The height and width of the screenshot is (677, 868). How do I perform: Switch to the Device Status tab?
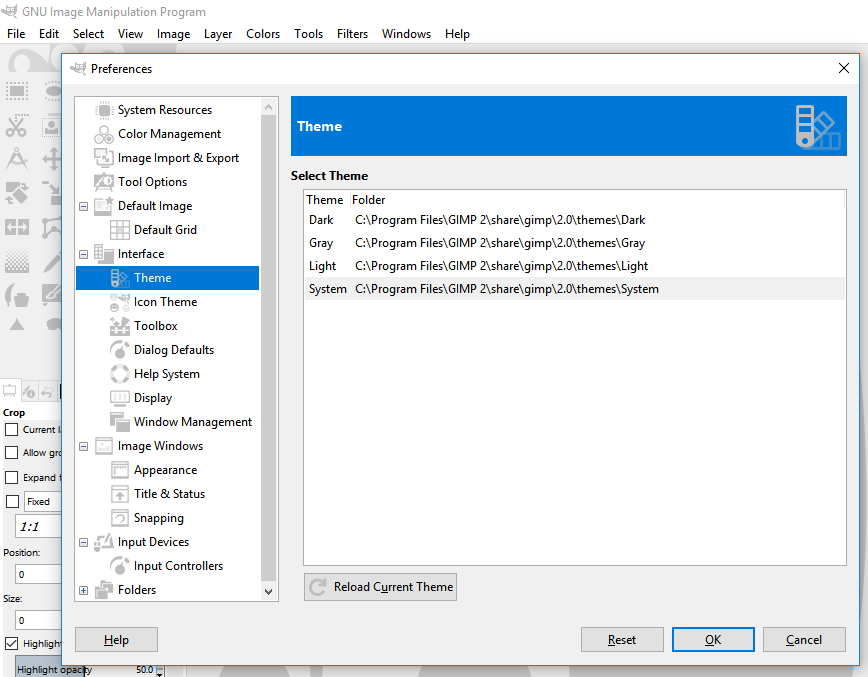pos(29,392)
